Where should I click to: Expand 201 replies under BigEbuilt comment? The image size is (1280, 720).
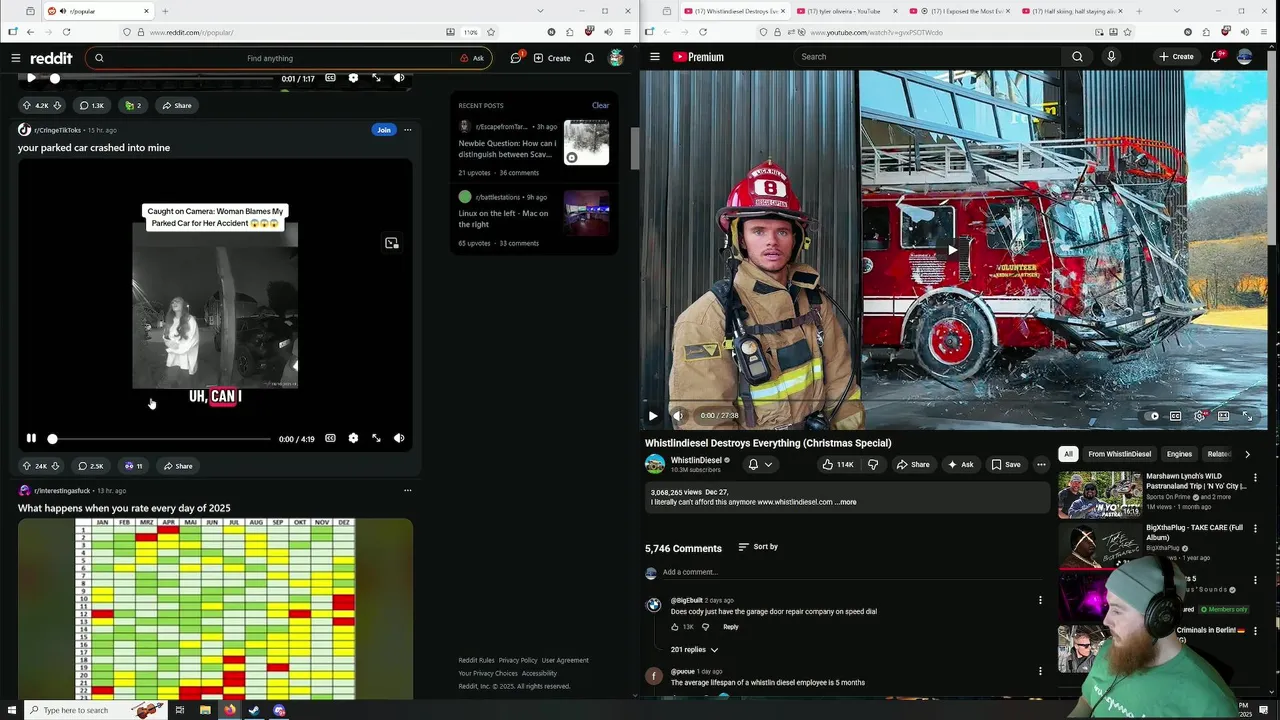click(694, 650)
